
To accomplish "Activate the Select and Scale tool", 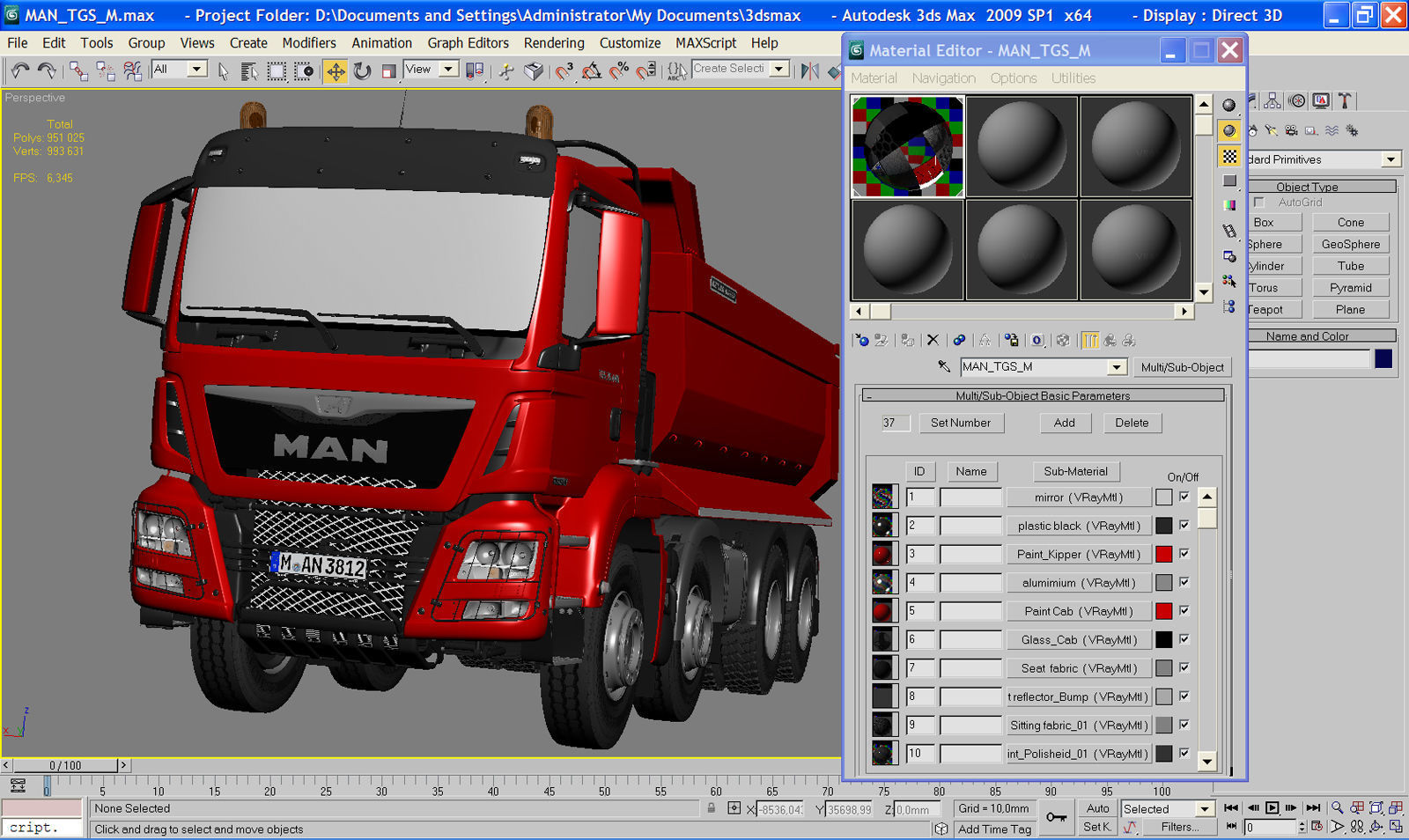I will click(x=388, y=70).
